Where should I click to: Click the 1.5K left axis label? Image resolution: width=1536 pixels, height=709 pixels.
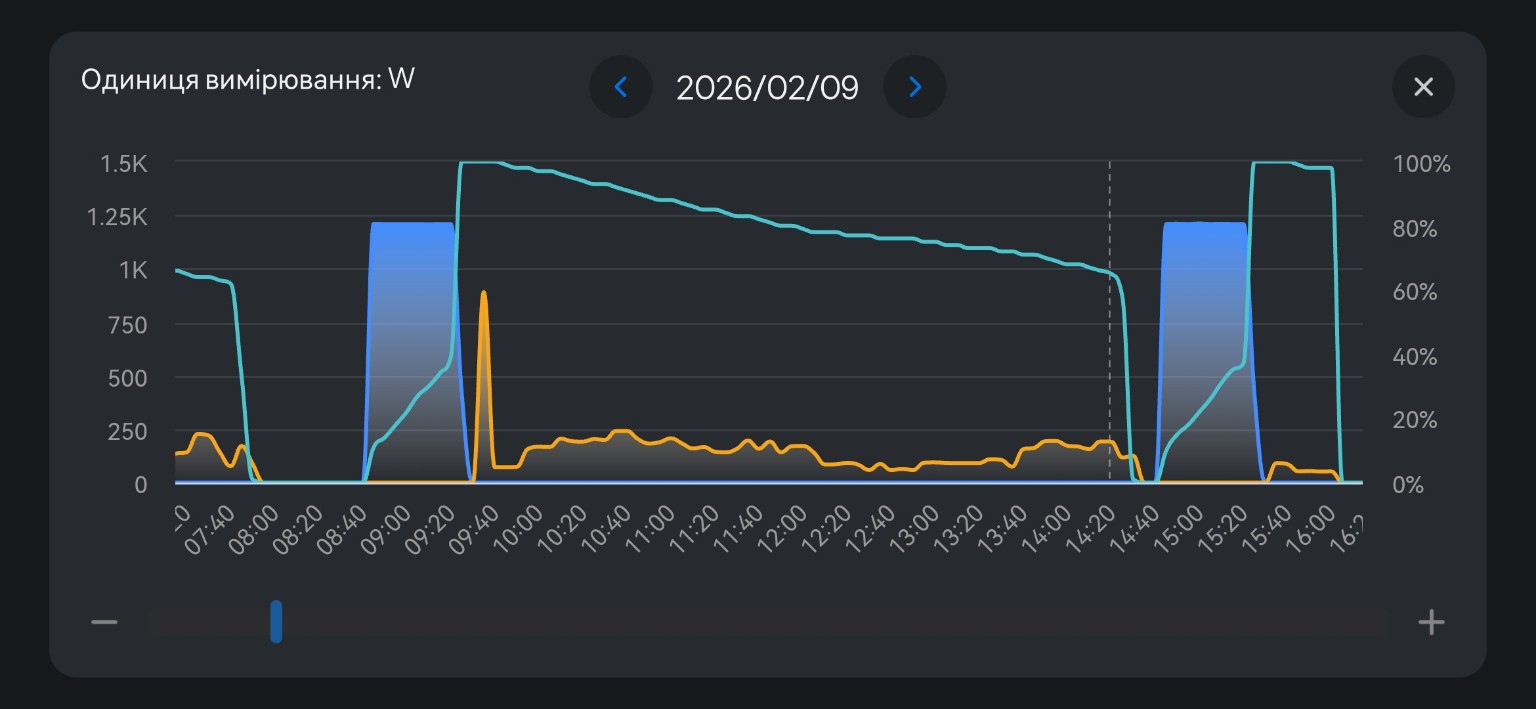tap(124, 163)
